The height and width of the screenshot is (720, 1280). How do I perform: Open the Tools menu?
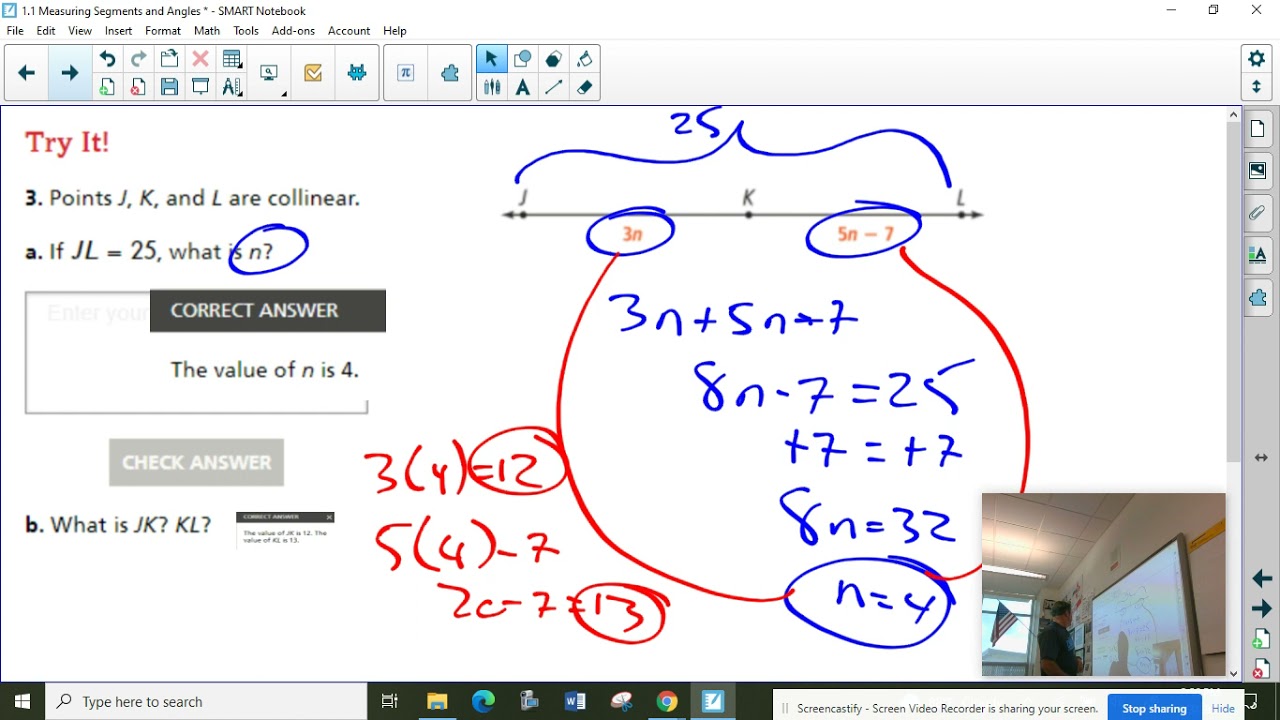[x=246, y=31]
